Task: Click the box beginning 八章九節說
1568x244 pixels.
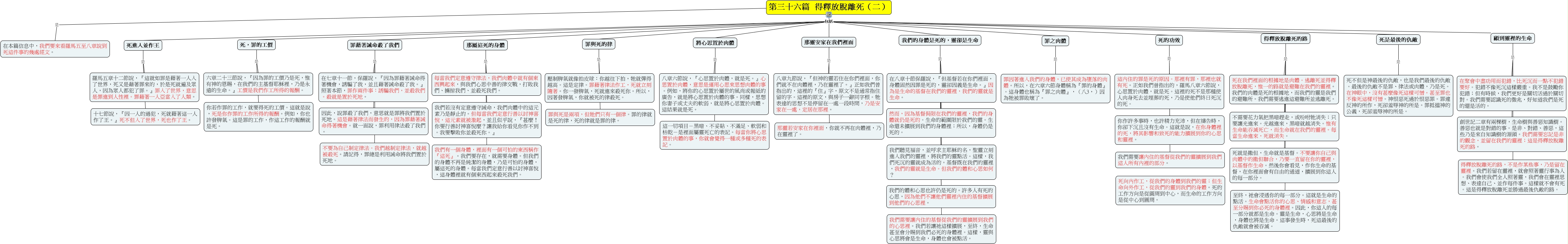Action: 829,94
